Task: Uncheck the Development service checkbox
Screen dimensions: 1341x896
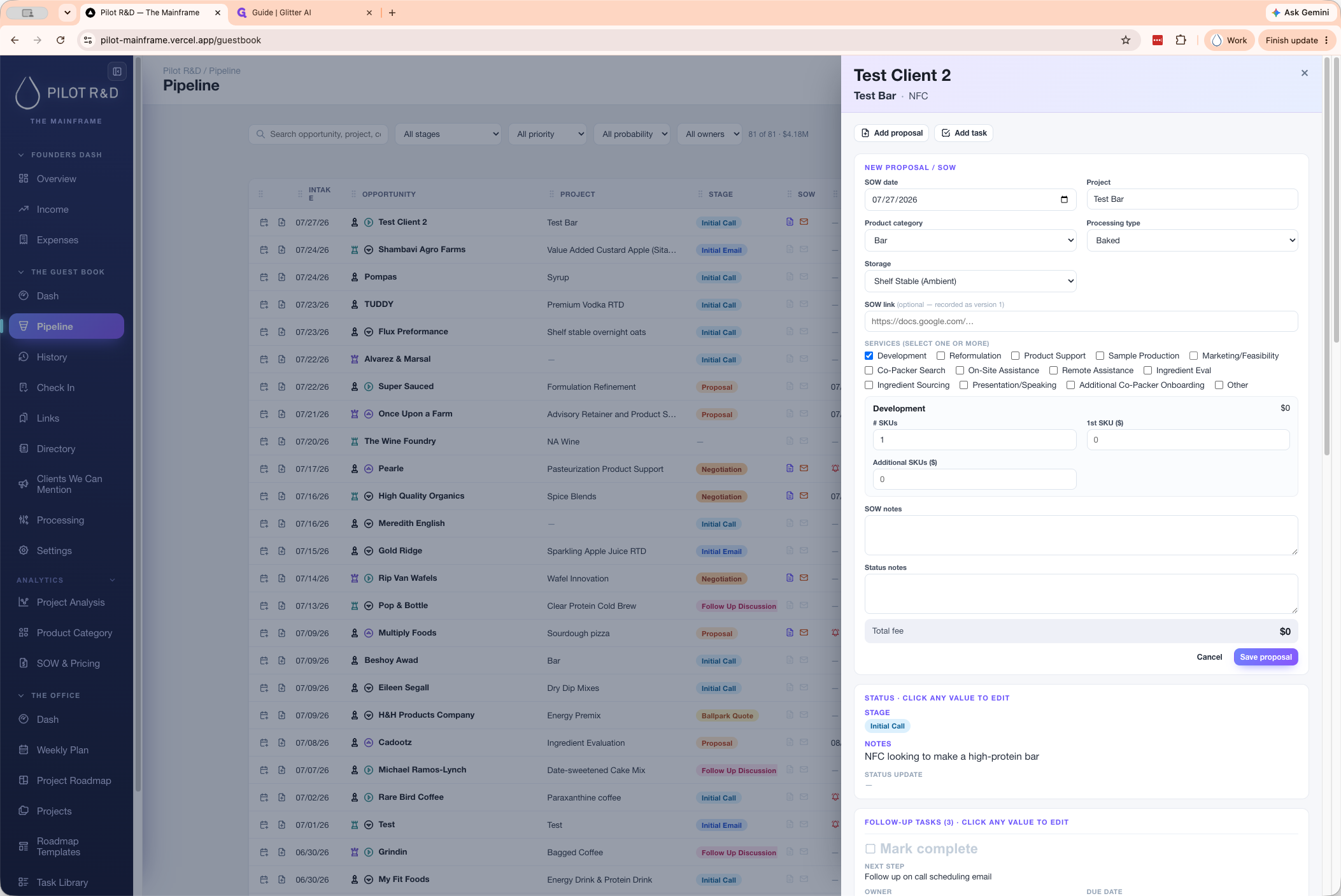Action: (869, 356)
